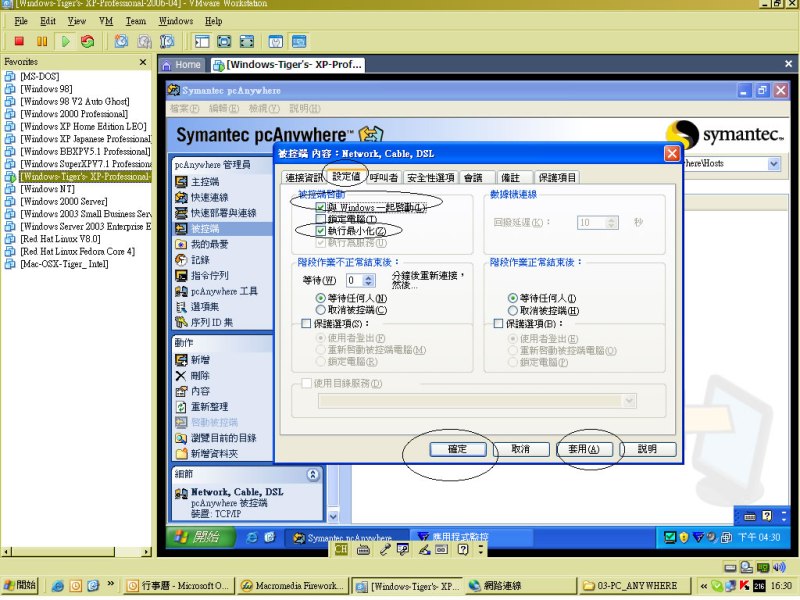Click the 套用(A) button
The height and width of the screenshot is (600, 800).
point(584,449)
